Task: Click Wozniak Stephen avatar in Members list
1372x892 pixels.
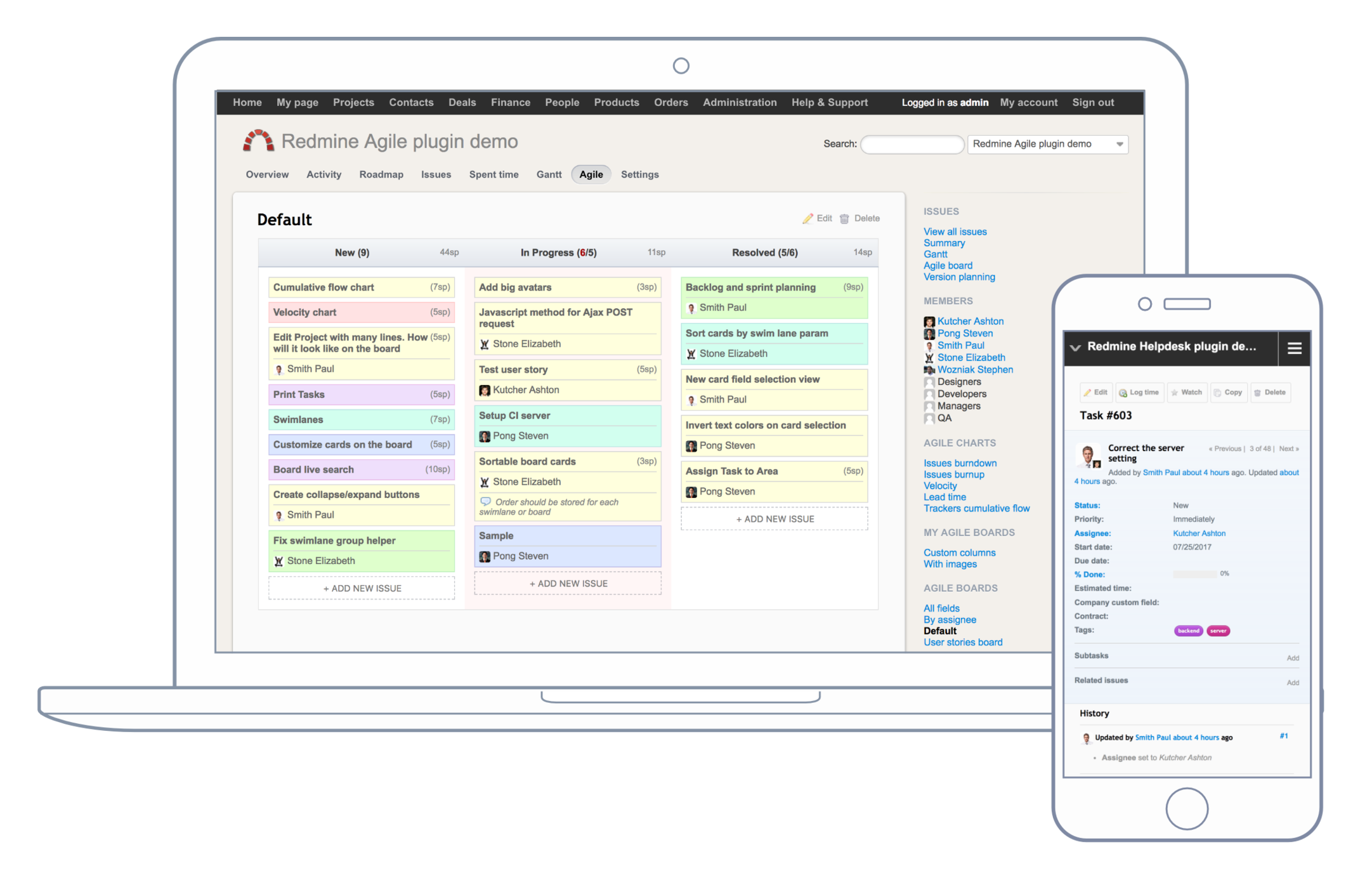Action: click(929, 370)
